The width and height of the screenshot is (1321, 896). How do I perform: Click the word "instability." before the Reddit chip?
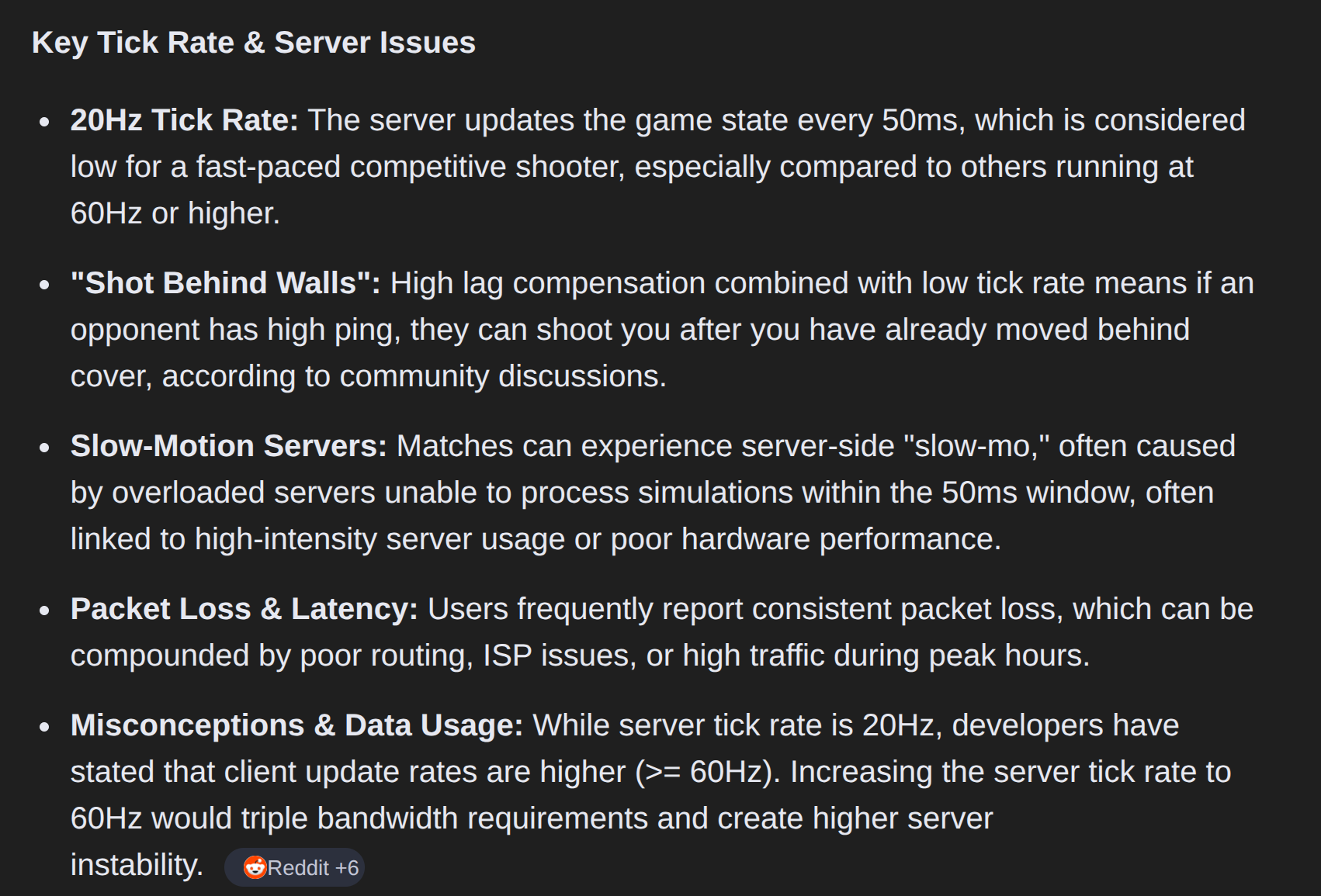[x=137, y=865]
